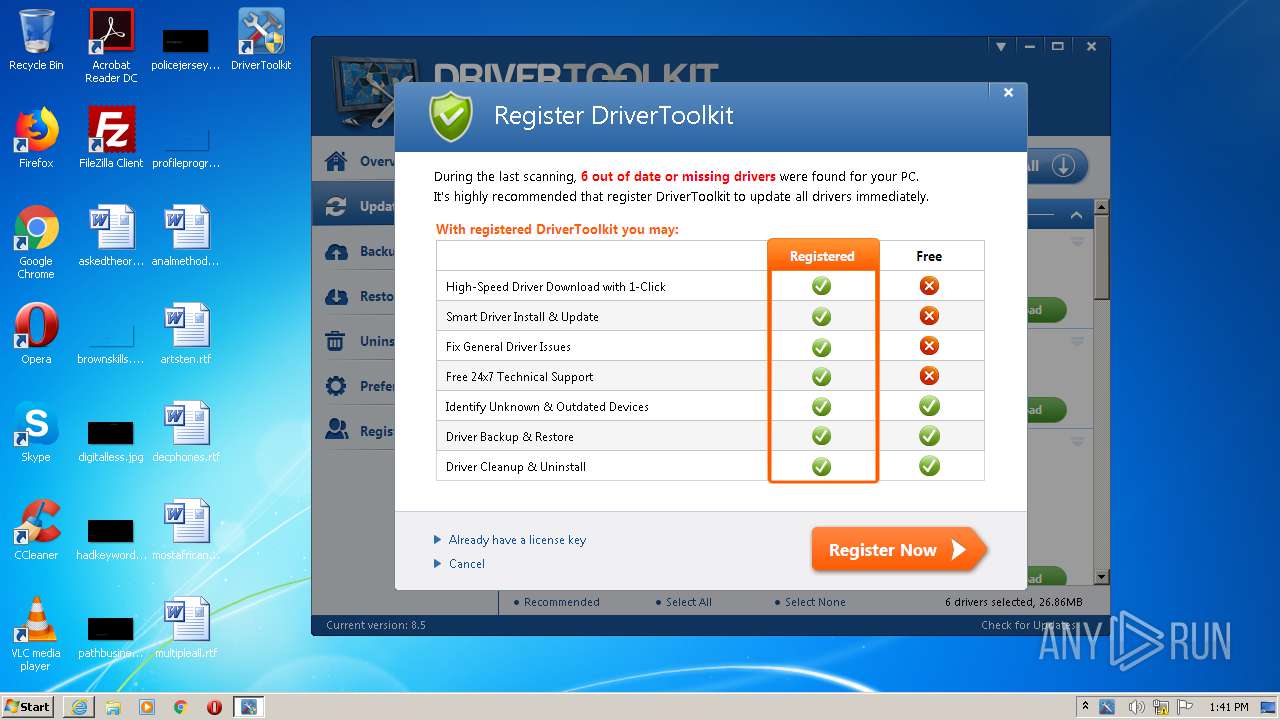Open Backup tab in DriverToolkit sidebar

(x=354, y=251)
